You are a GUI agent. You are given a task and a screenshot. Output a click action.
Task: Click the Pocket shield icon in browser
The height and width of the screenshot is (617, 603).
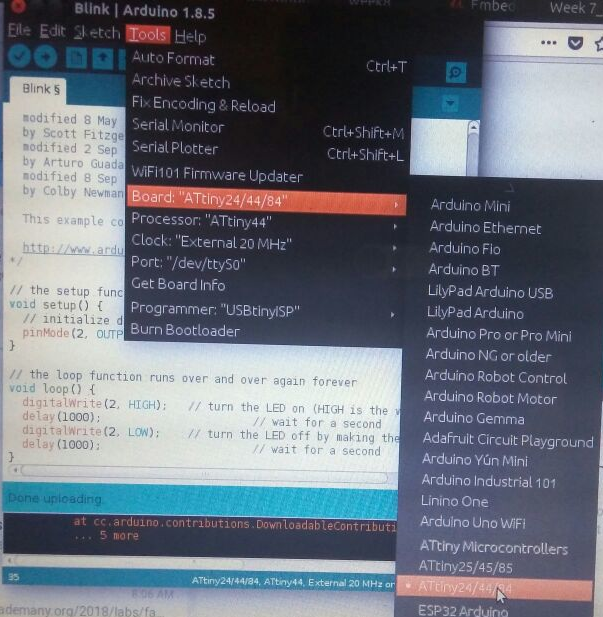pyautogui.click(x=575, y=42)
